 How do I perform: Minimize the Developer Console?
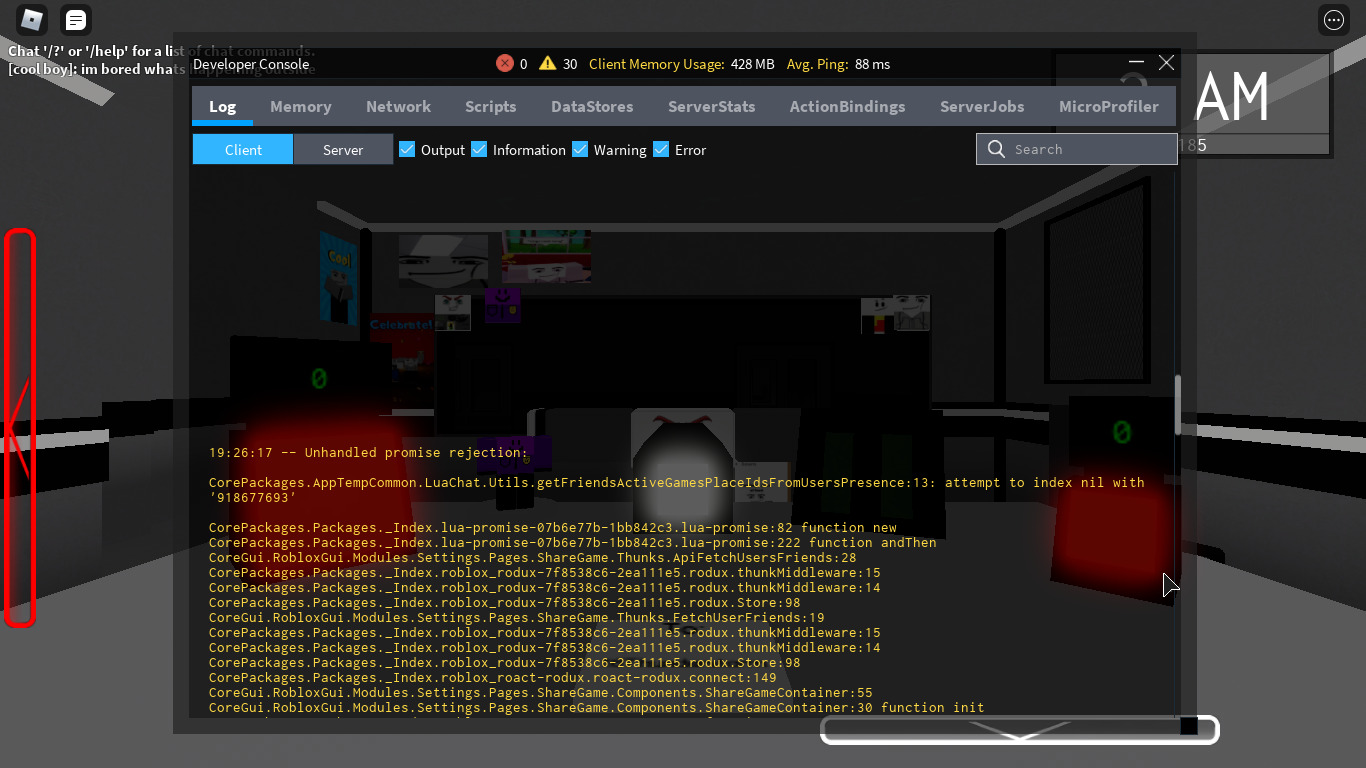1137,63
